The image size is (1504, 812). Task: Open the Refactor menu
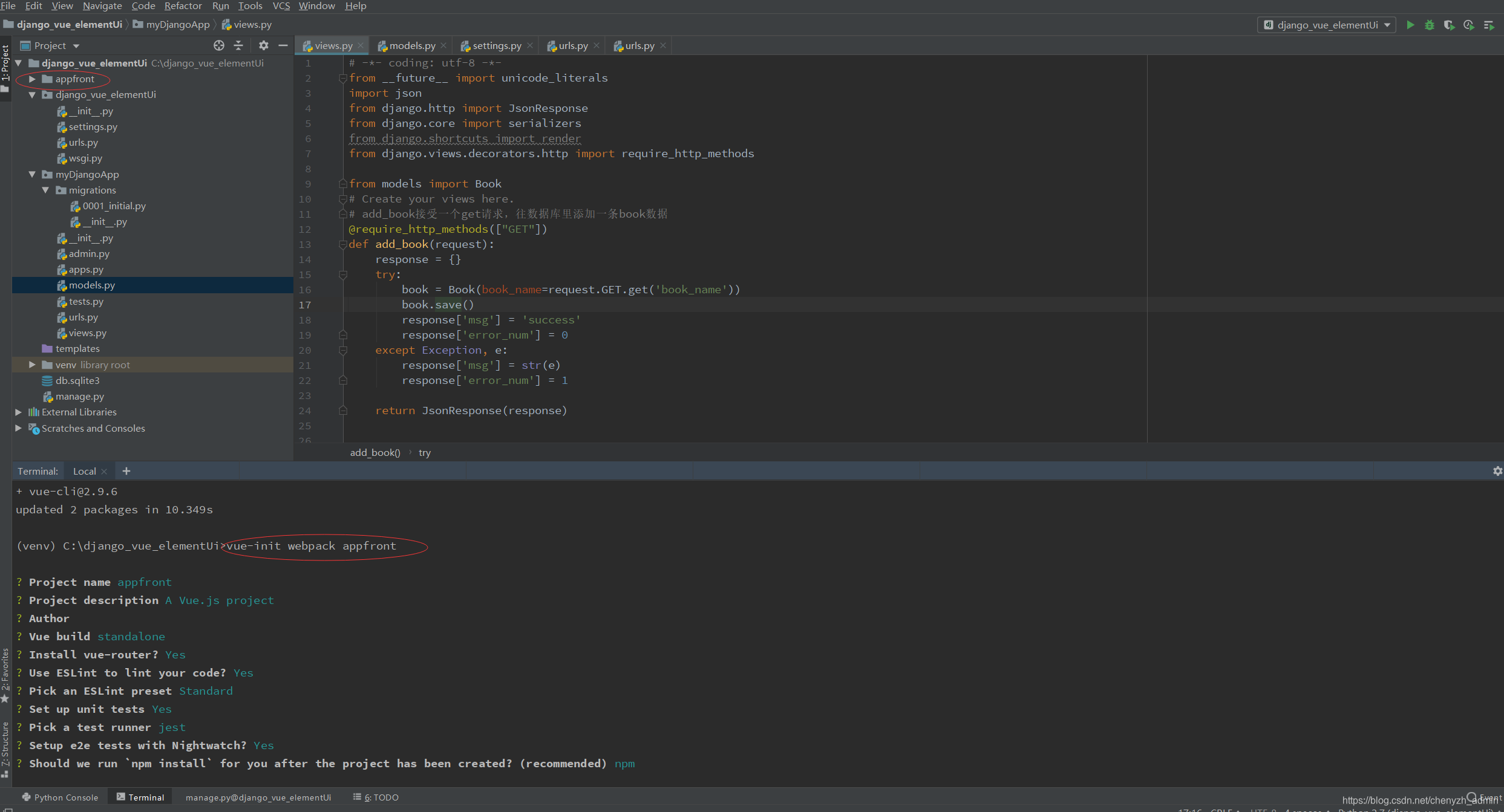(x=183, y=6)
